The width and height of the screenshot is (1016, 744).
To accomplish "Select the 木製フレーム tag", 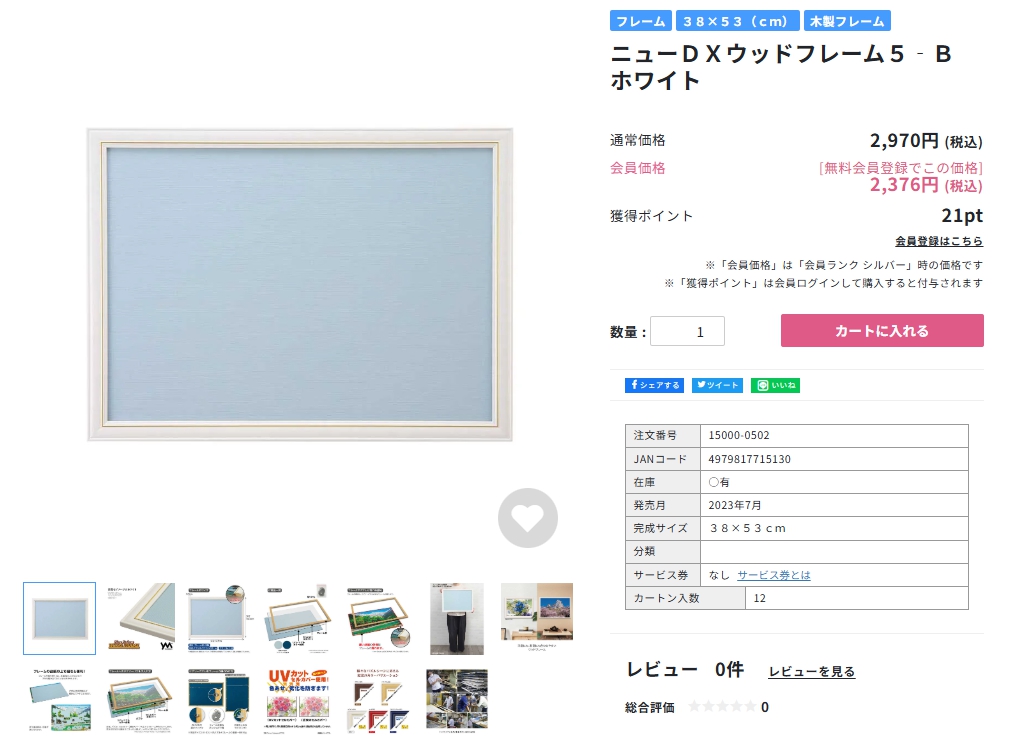I will 847,21.
